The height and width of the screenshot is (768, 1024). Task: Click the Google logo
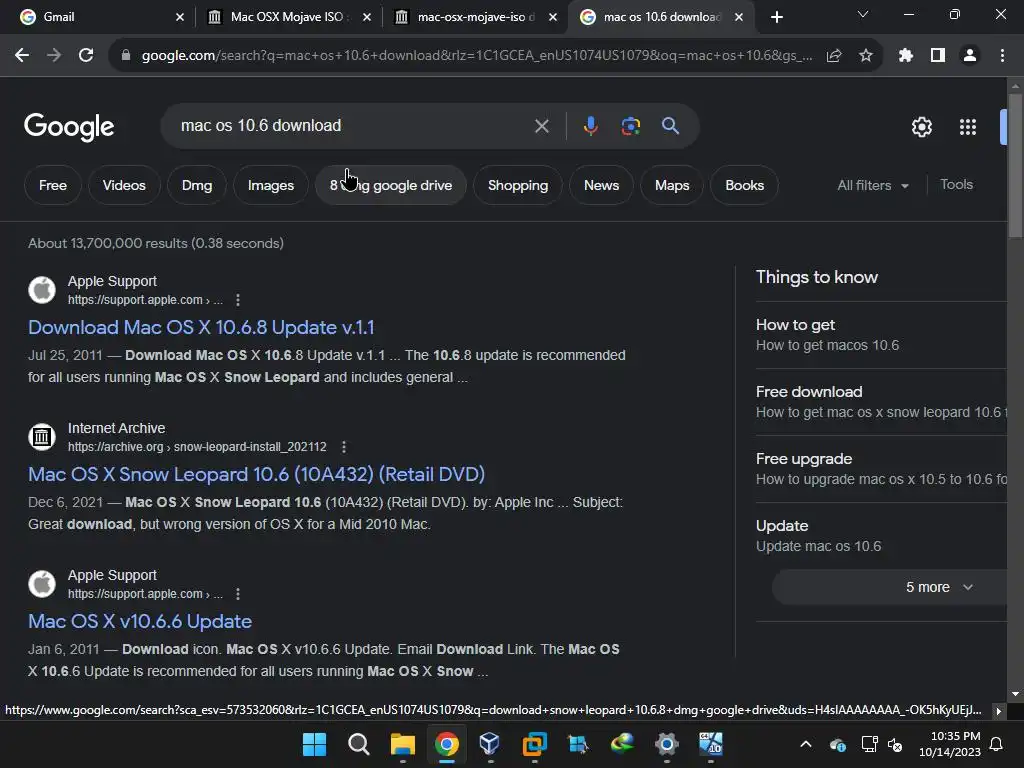click(x=69, y=127)
